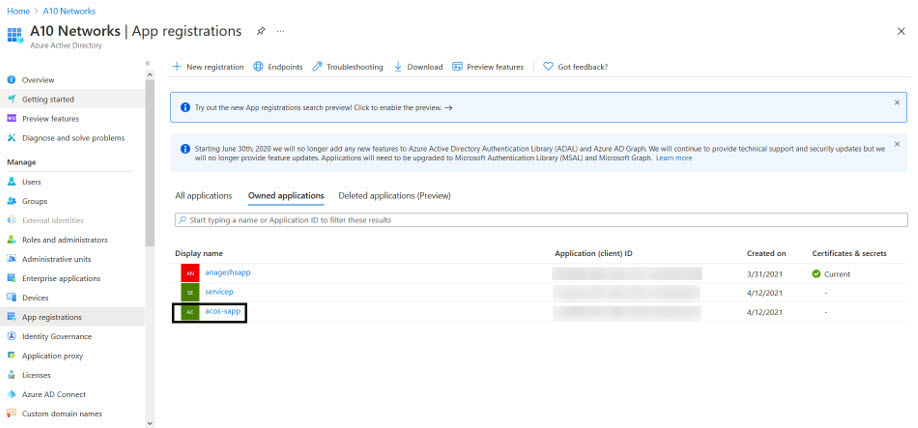The image size is (918, 428).
Task: Click the pin icon next to App registrations title
Action: coord(261,31)
